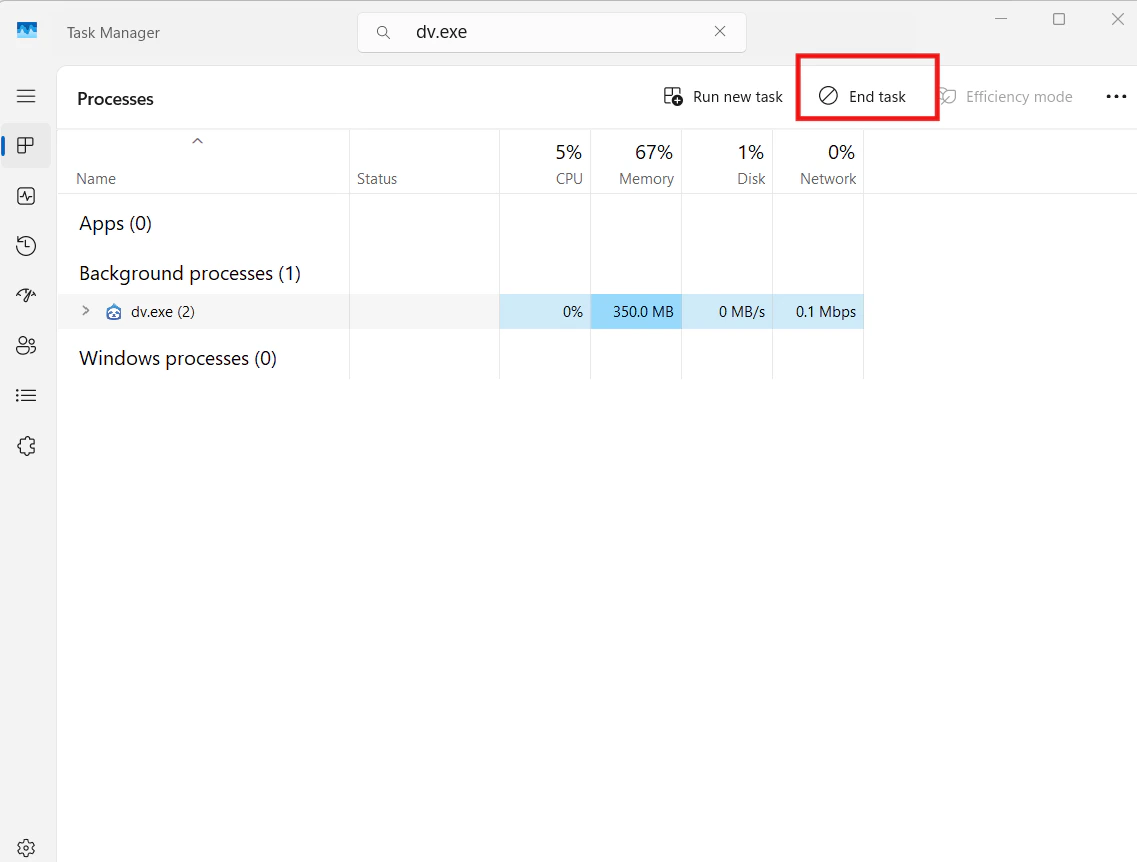Click the Task Manager app logo
Image resolution: width=1137 pixels, height=862 pixels.
click(27, 30)
